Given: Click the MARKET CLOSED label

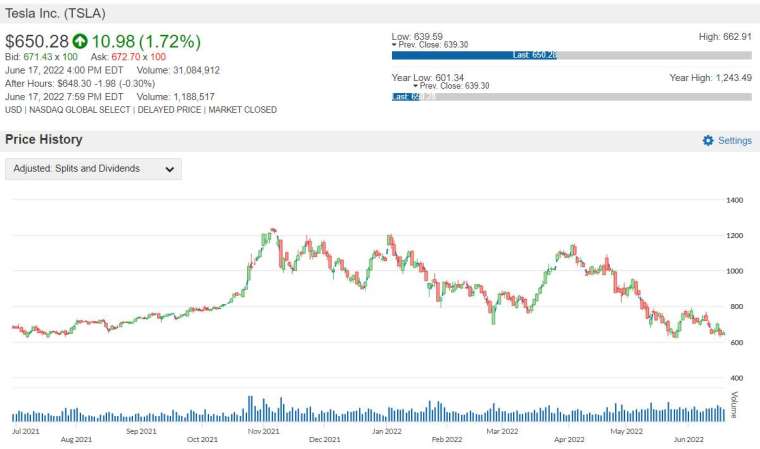Looking at the screenshot, I should 242,110.
